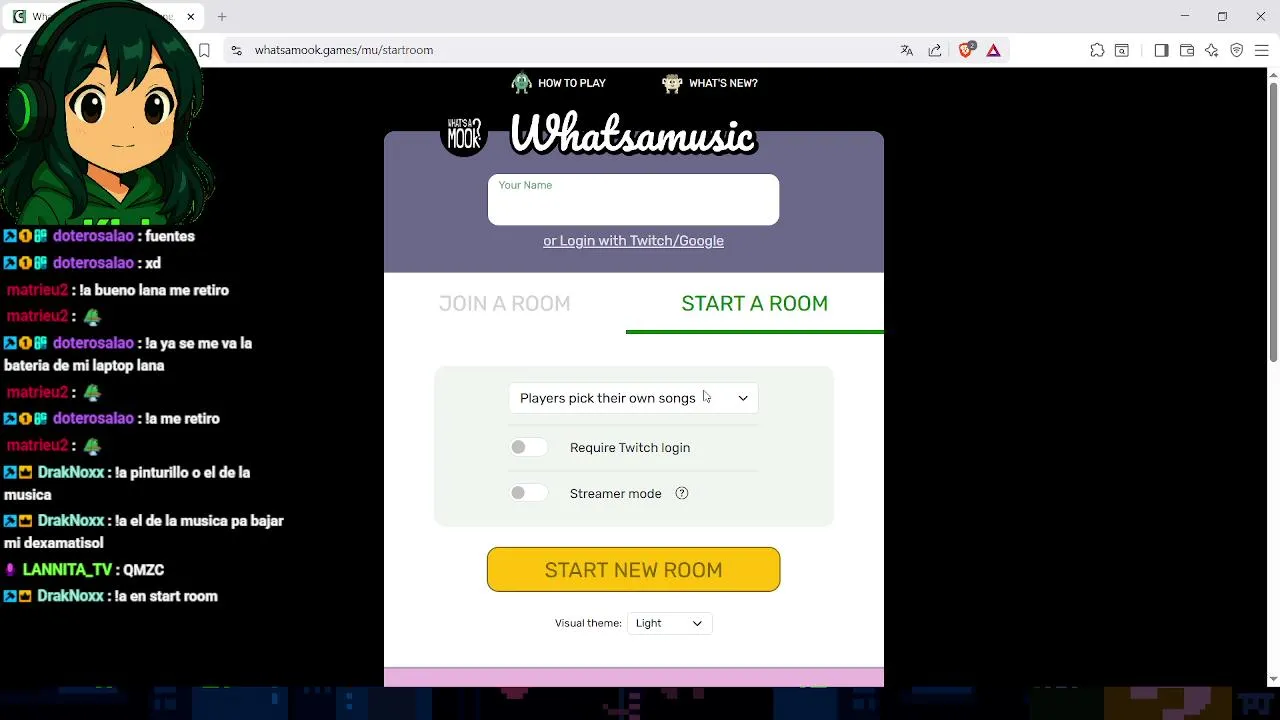
Task: Click chat message '!a en start room'
Action: (166, 596)
